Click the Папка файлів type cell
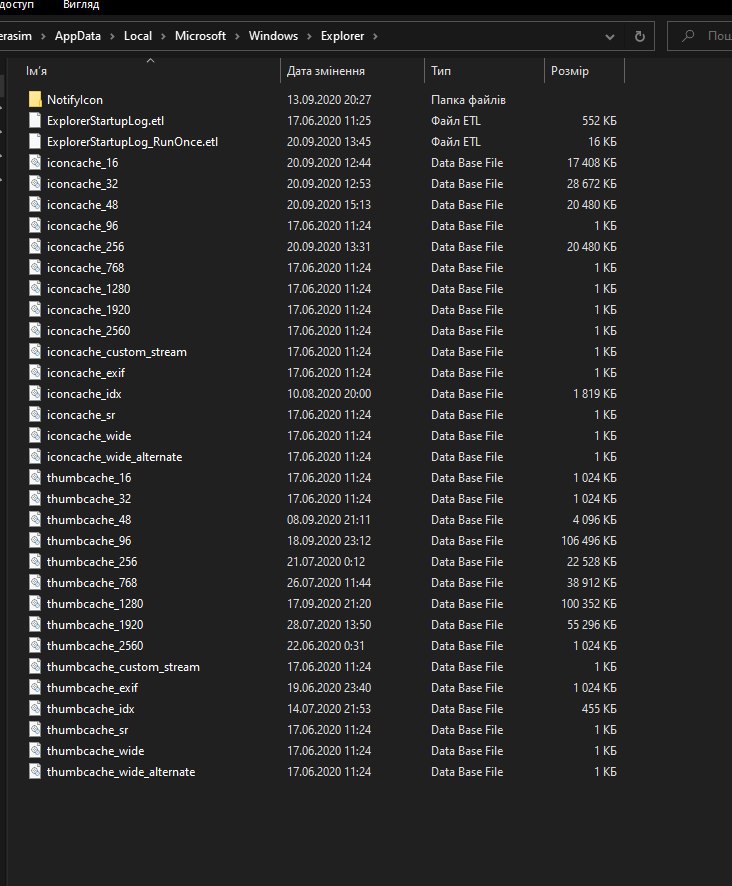 tap(468, 100)
